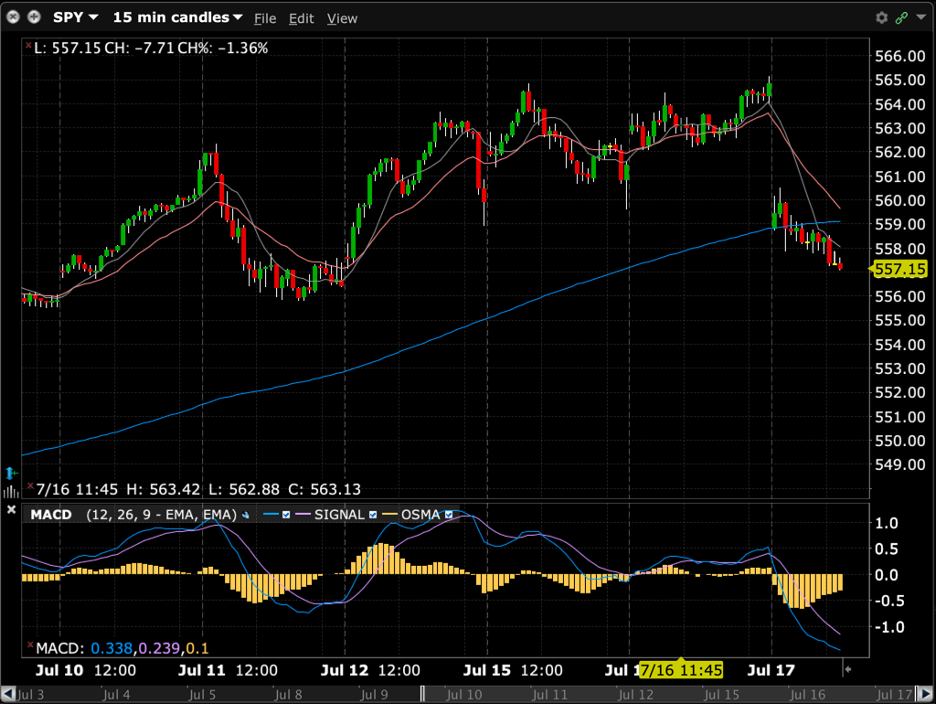The image size is (936, 704).
Task: Uncheck the SIGNAL line checkbox
Action: pos(373,515)
